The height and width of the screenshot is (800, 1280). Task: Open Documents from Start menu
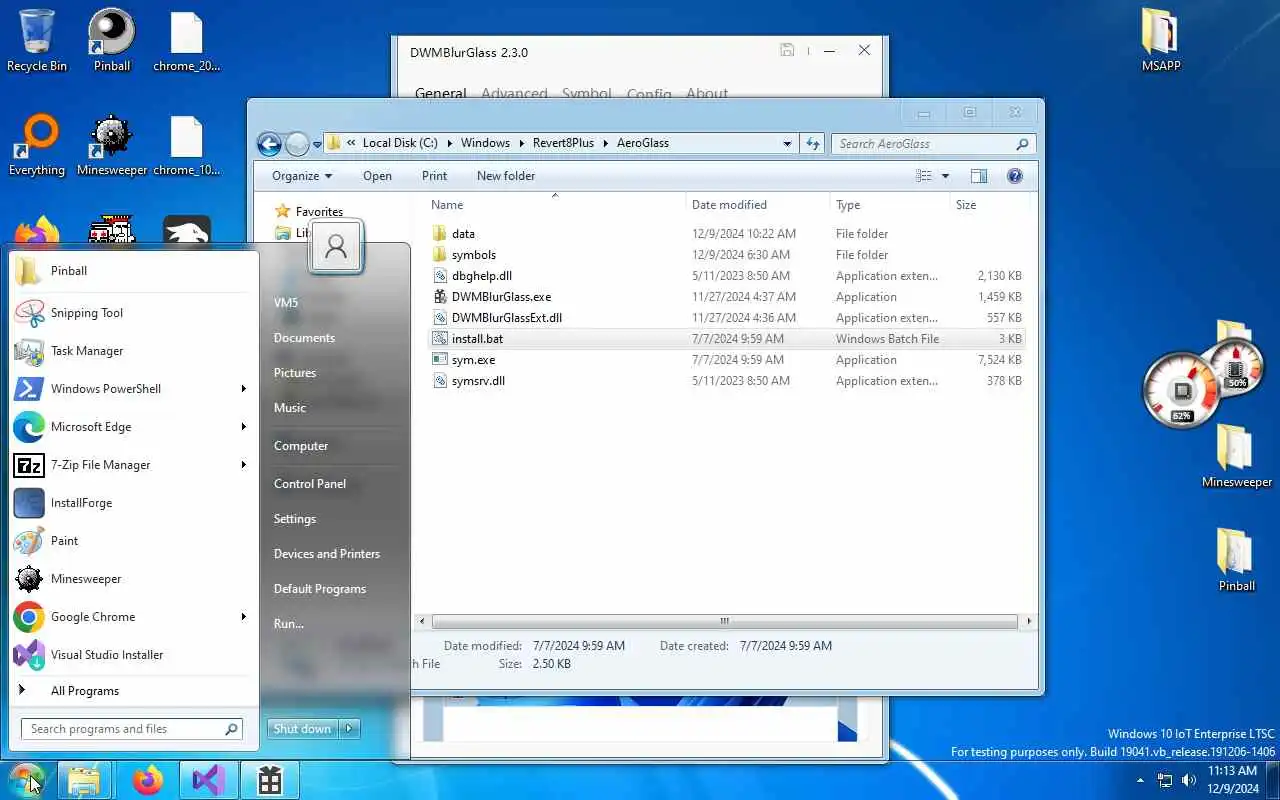(304, 338)
